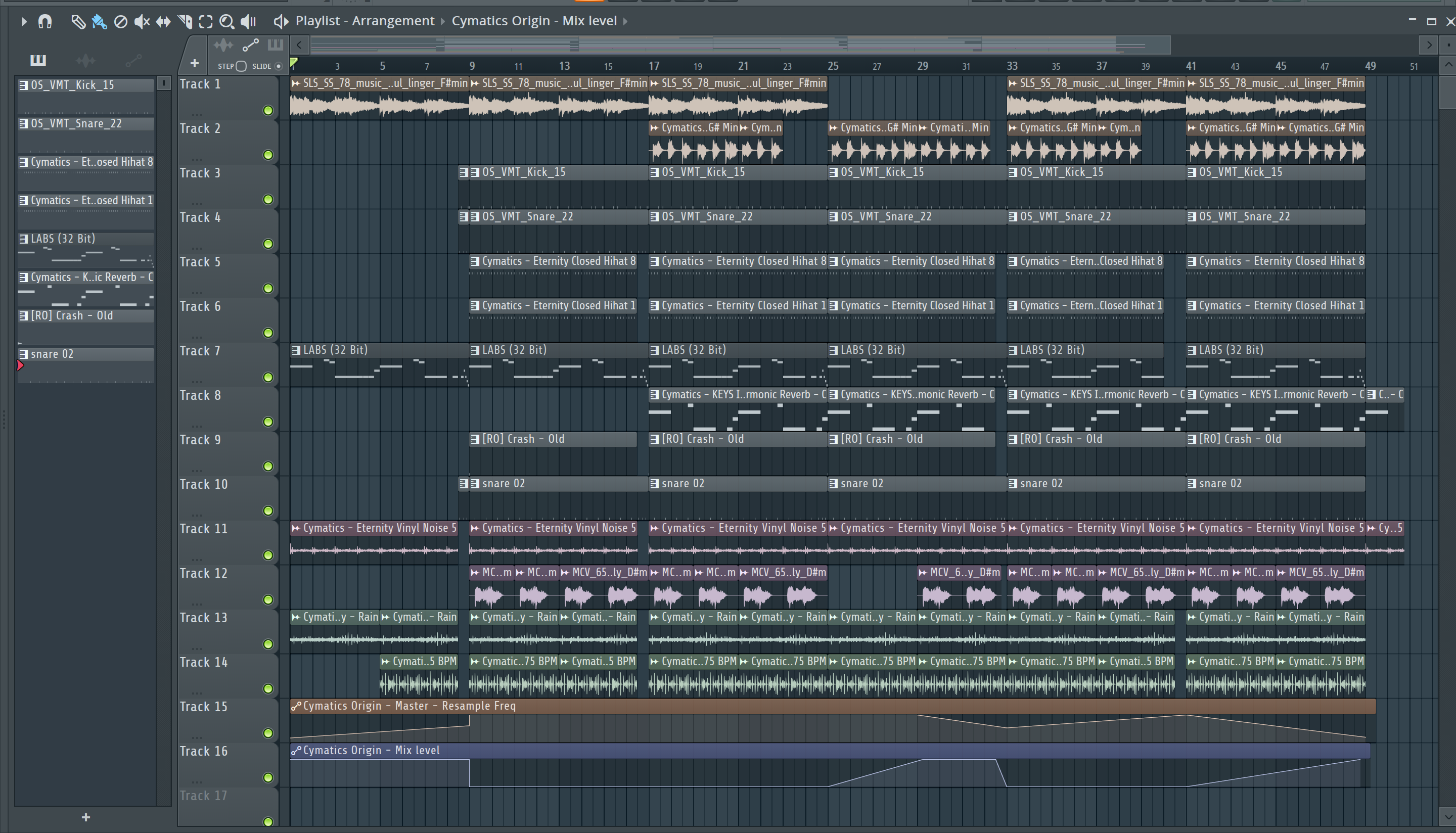This screenshot has width=1456, height=833.
Task: Toggle the magnet snap-to-grid icon
Action: pos(44,21)
